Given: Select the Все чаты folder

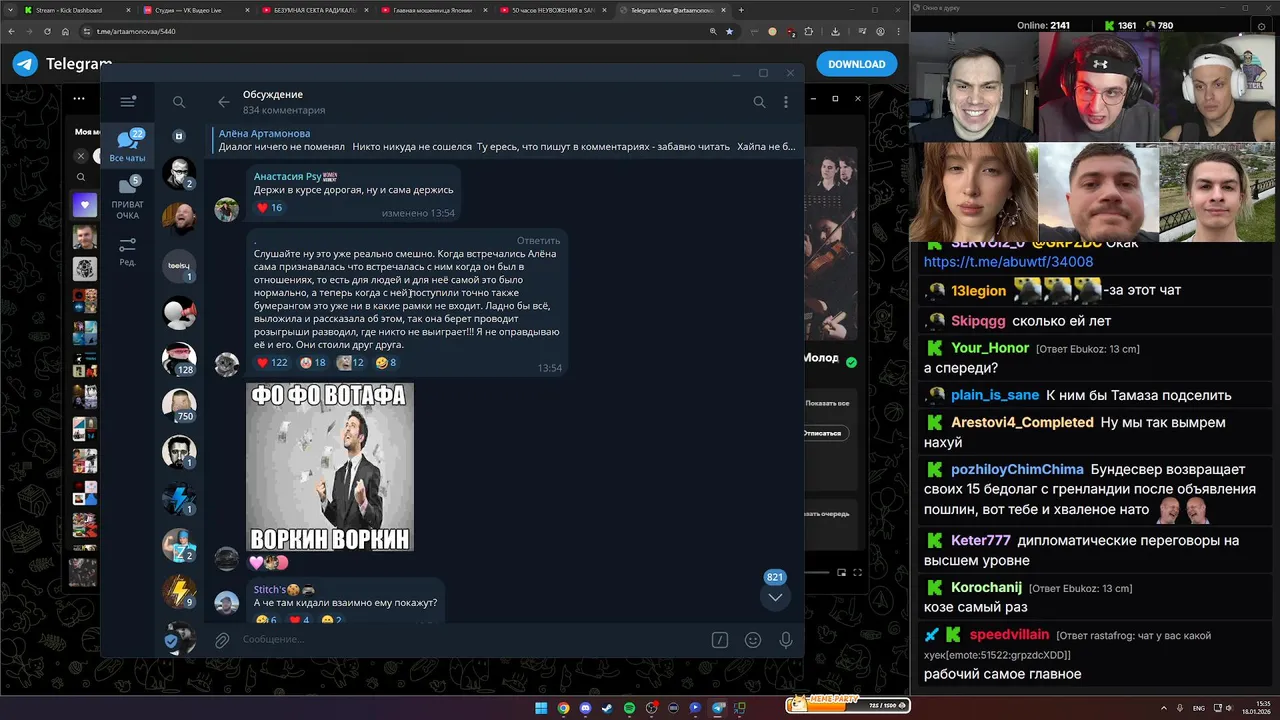Looking at the screenshot, I should point(127,146).
